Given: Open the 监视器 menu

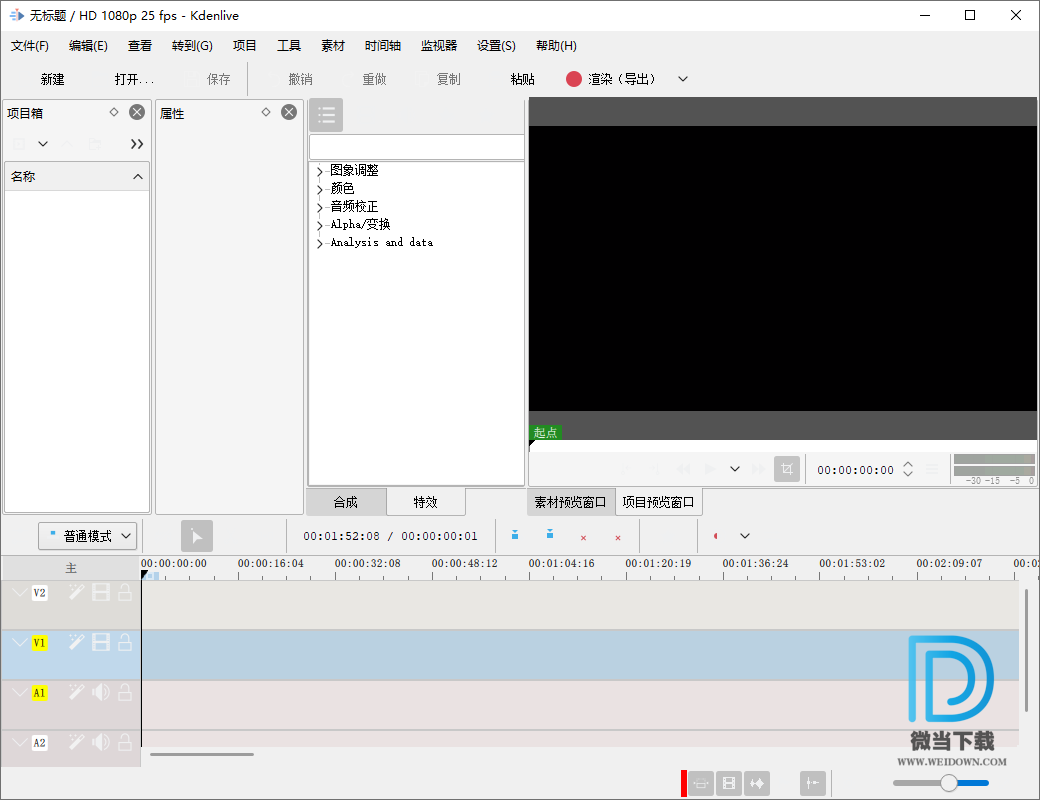Looking at the screenshot, I should pyautogui.click(x=439, y=46).
